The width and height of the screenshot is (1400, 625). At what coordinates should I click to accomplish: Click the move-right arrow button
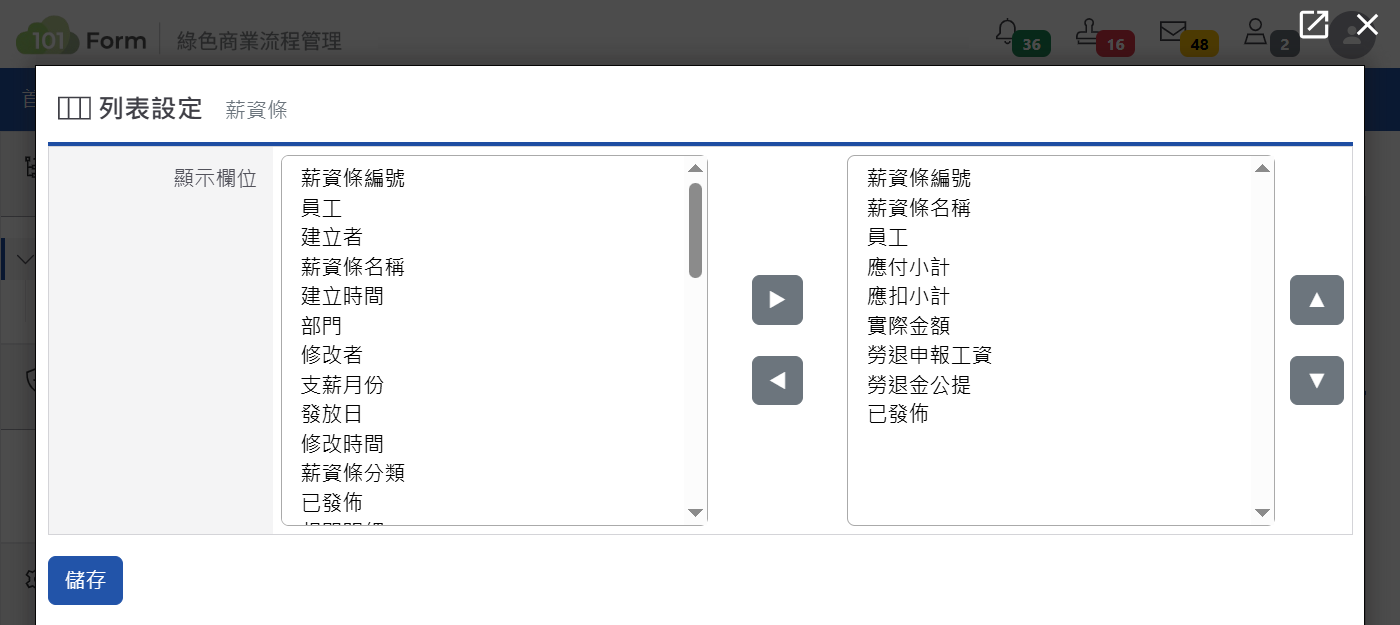(777, 300)
